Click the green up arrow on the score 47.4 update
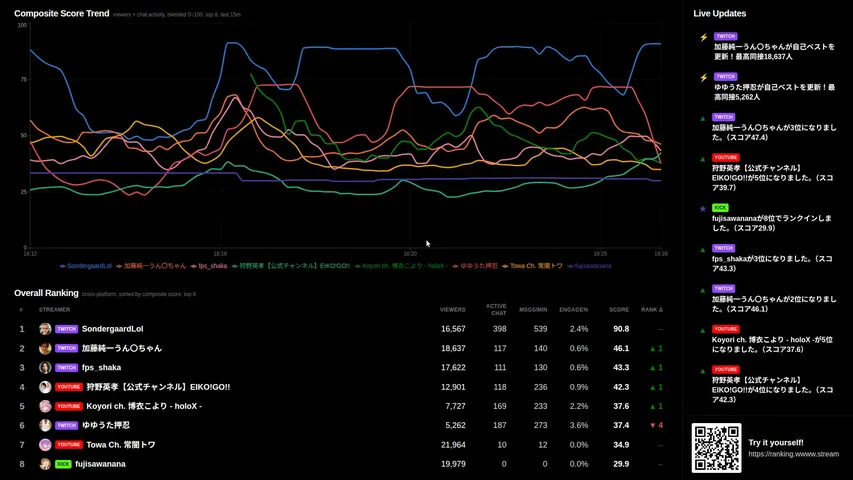This screenshot has width=853, height=480. (703, 118)
